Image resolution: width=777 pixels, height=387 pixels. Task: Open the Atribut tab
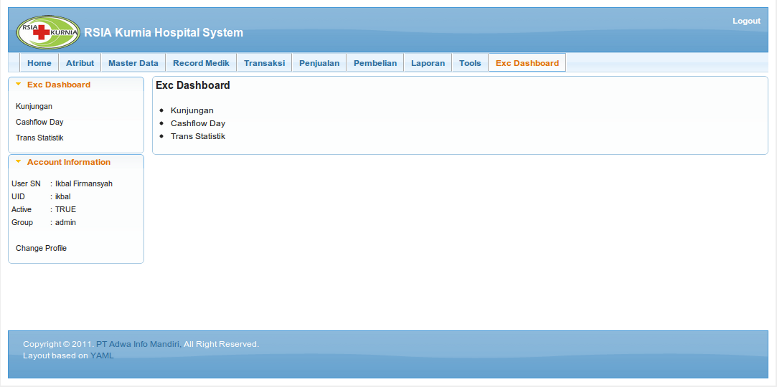coord(80,63)
